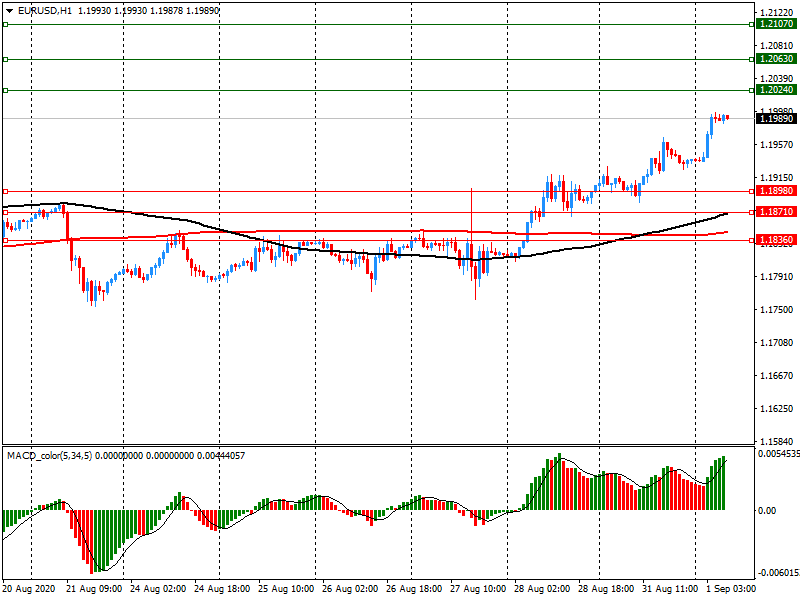Viewport: 800px width, 600px height.
Task: Click the black 1.19890 current price label
Action: [x=776, y=118]
